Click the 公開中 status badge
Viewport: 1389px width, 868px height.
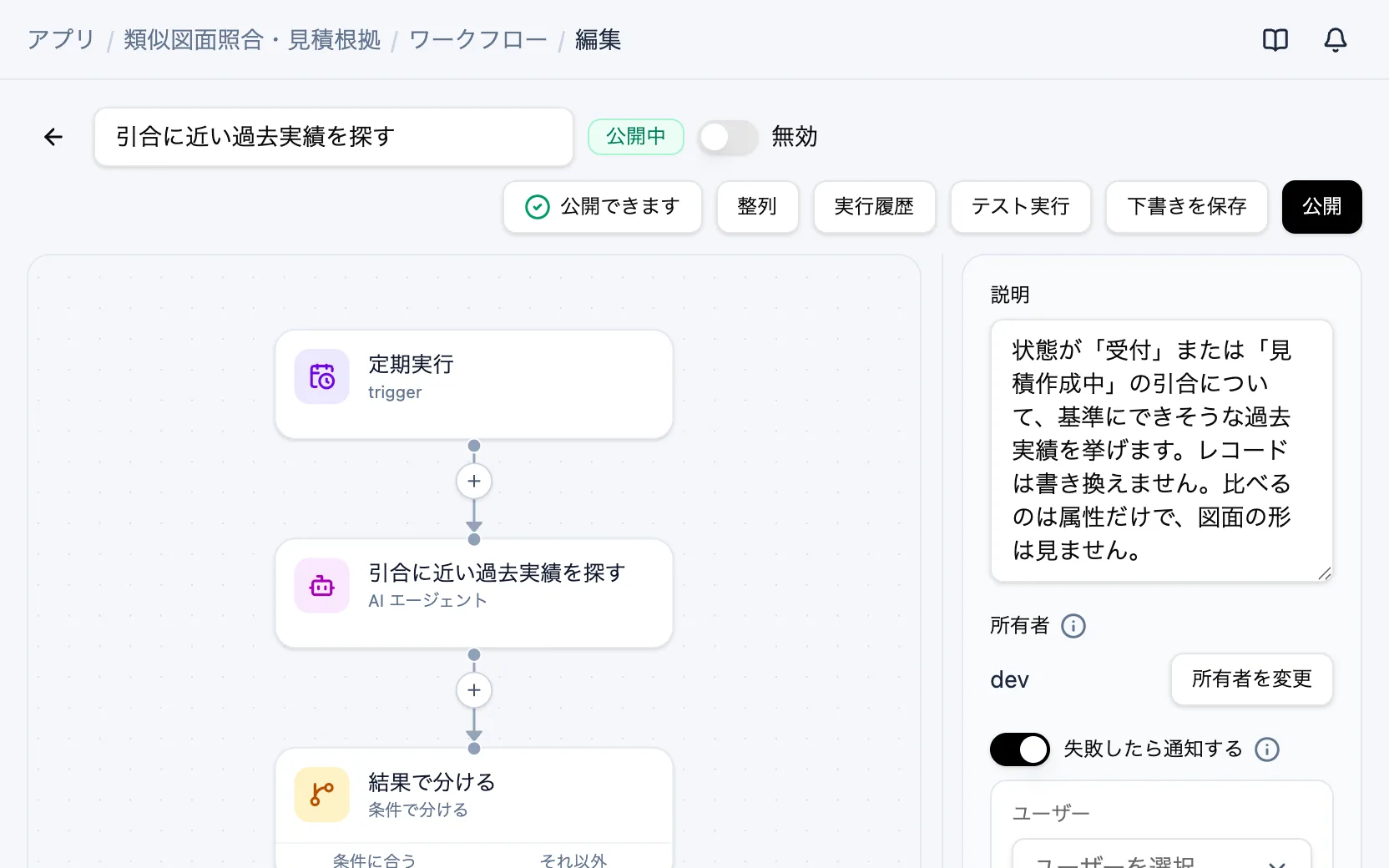[636, 137]
